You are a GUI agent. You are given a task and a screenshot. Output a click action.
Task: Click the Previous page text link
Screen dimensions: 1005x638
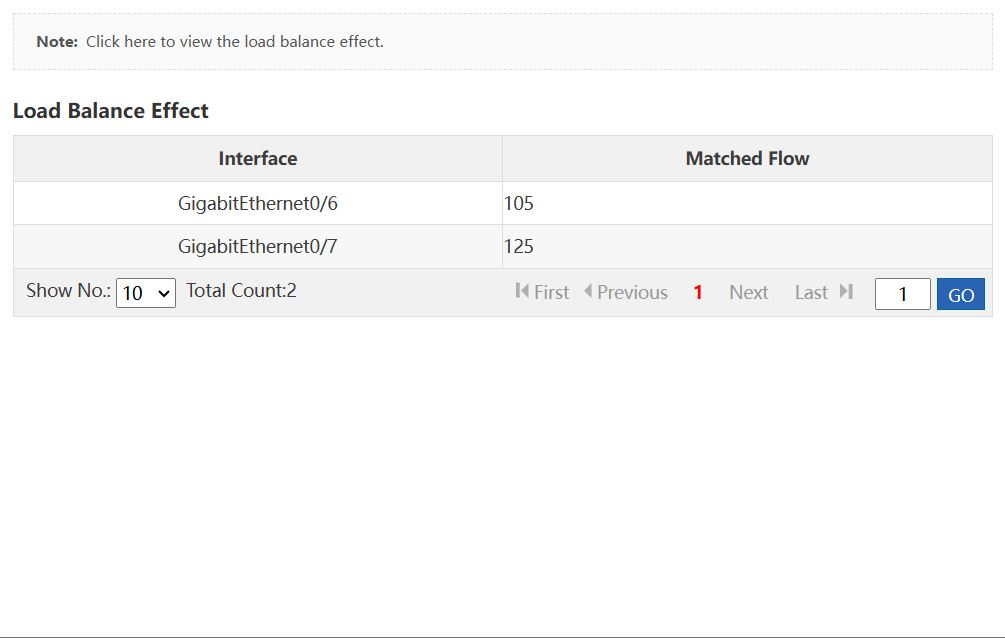(x=633, y=292)
